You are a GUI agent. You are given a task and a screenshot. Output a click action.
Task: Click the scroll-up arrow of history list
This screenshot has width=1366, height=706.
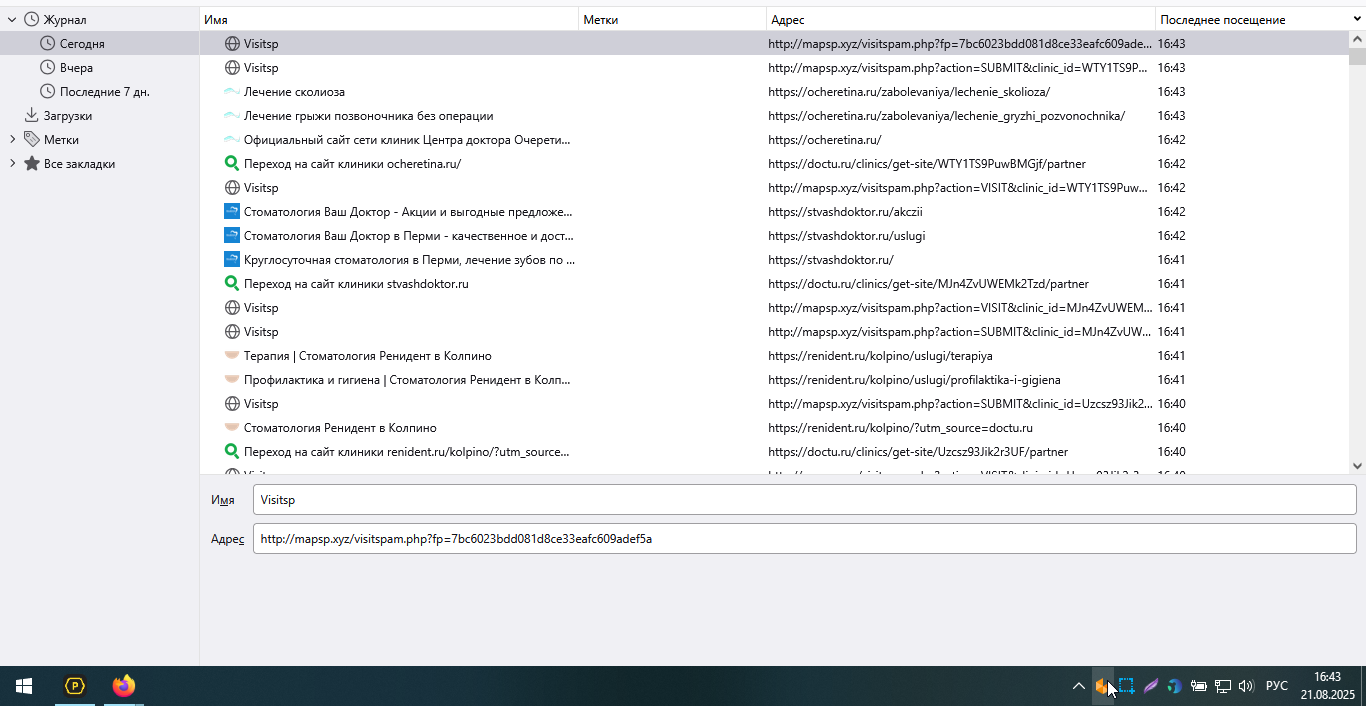[x=1357, y=38]
